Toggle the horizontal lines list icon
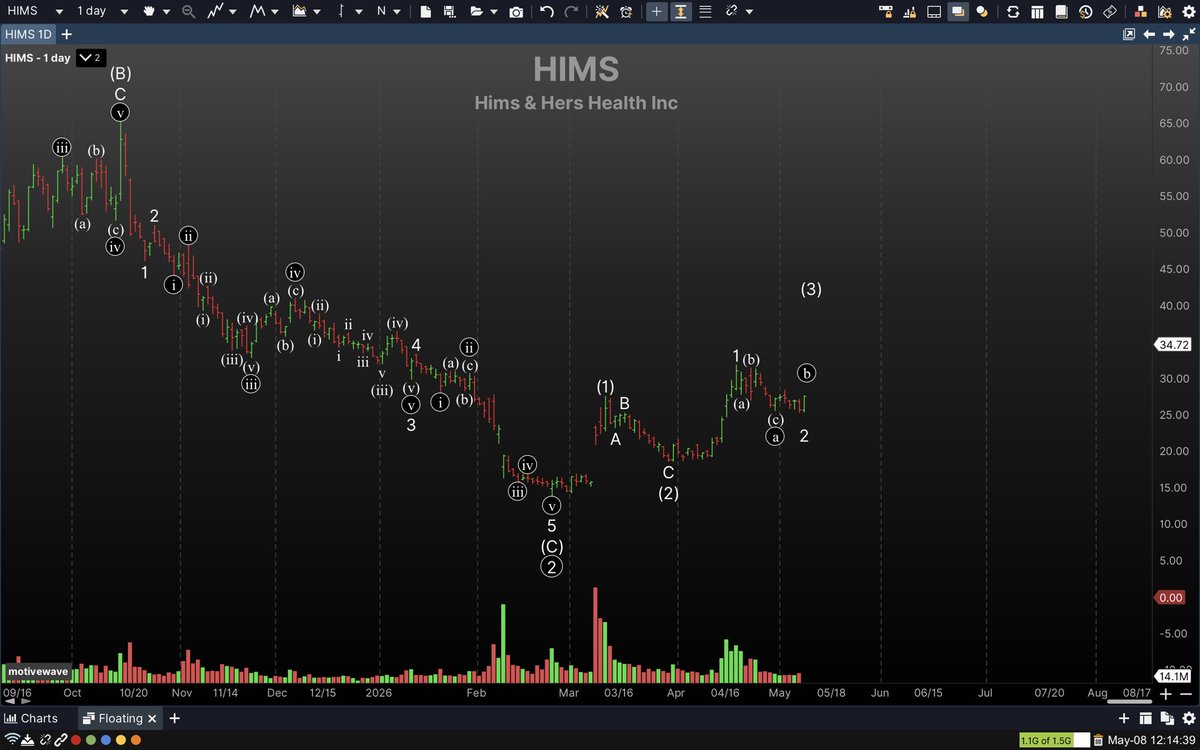This screenshot has width=1200, height=750. tap(706, 11)
